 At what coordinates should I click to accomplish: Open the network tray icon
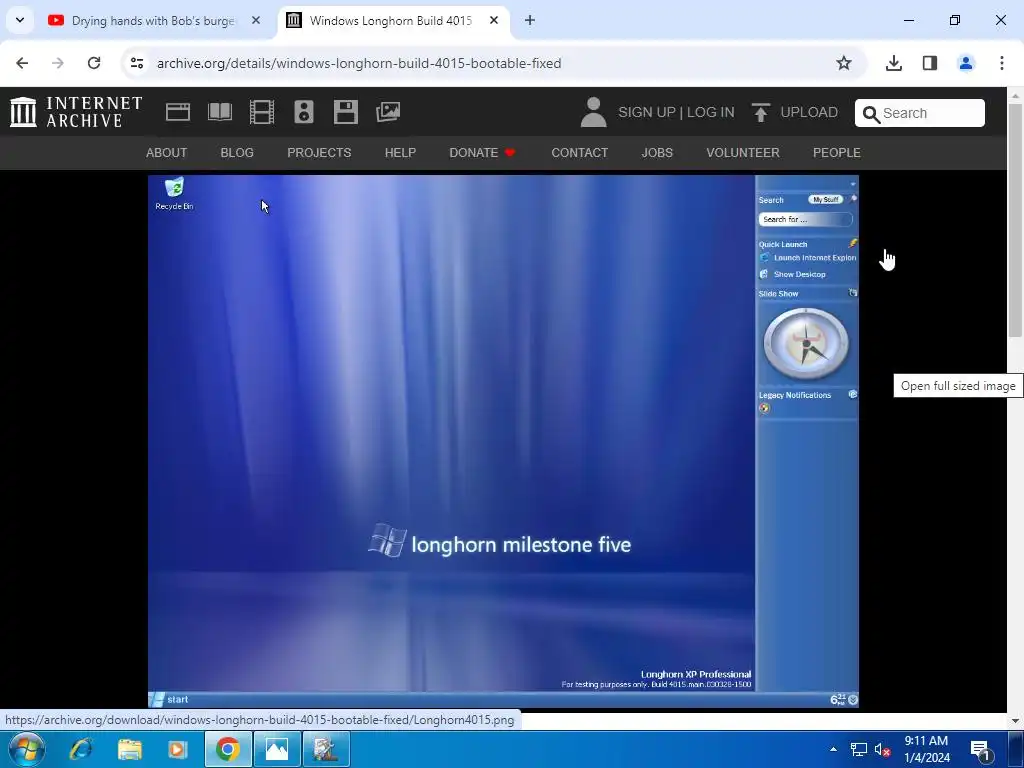pyautogui.click(x=858, y=750)
